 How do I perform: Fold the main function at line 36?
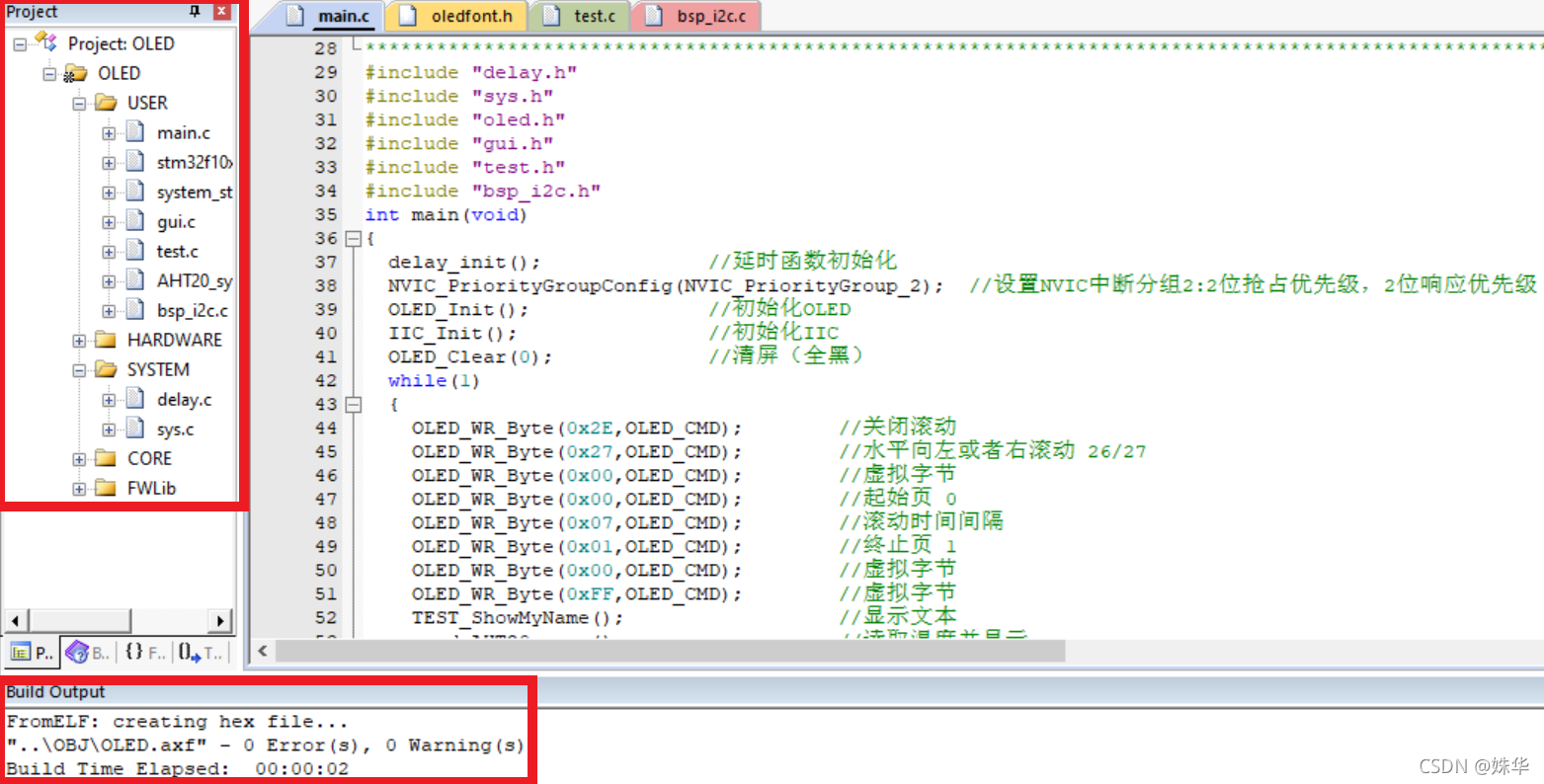click(x=354, y=238)
